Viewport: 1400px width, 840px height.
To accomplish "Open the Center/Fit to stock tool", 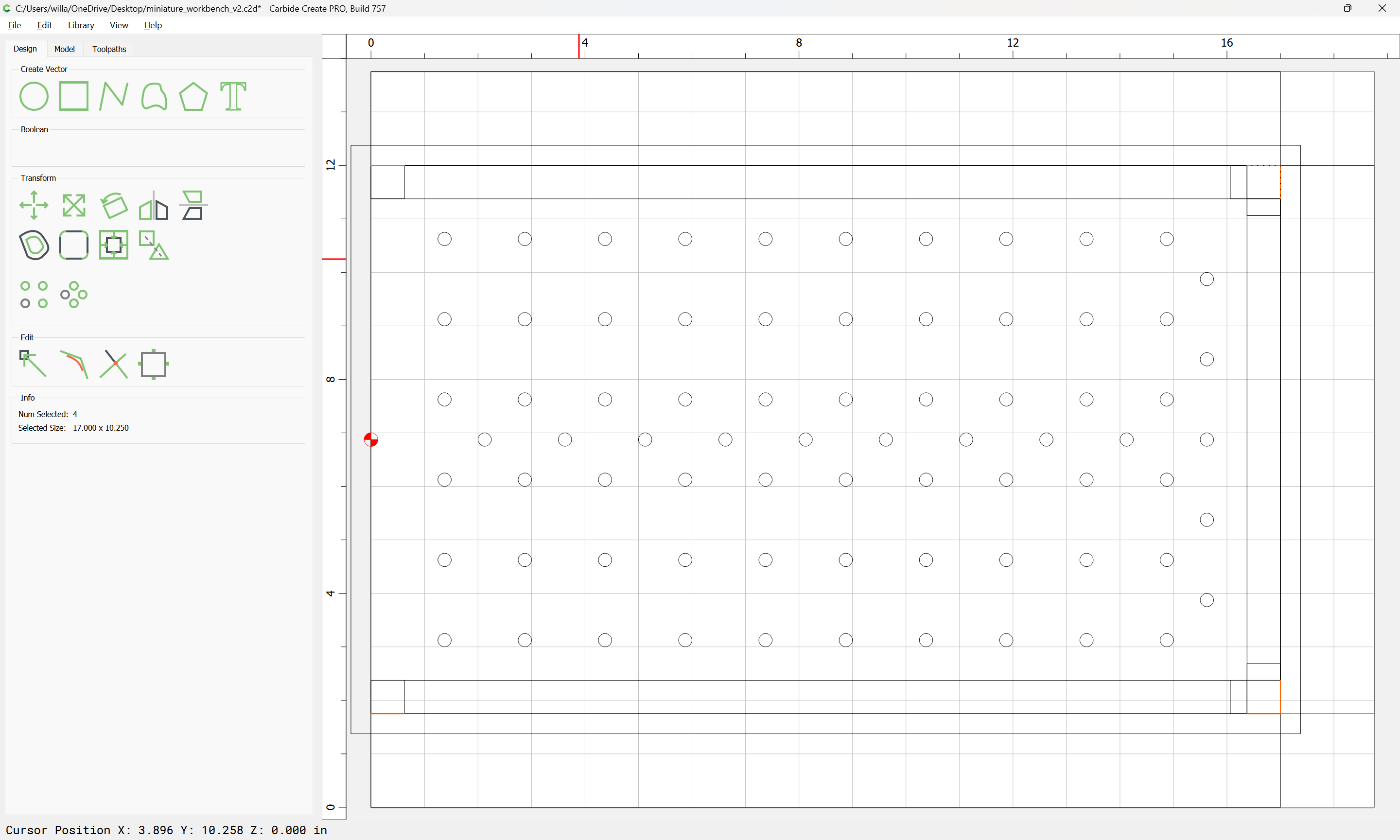I will tap(114, 245).
